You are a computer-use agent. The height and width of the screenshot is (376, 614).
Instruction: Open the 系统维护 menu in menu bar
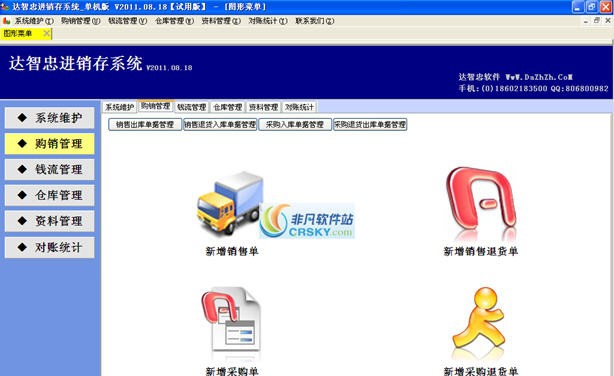[34, 21]
